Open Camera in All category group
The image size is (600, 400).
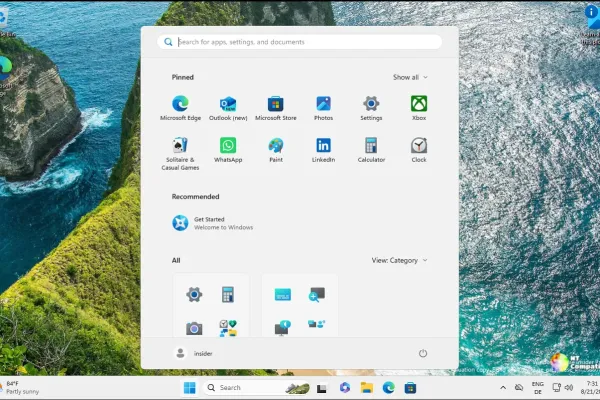(x=194, y=328)
